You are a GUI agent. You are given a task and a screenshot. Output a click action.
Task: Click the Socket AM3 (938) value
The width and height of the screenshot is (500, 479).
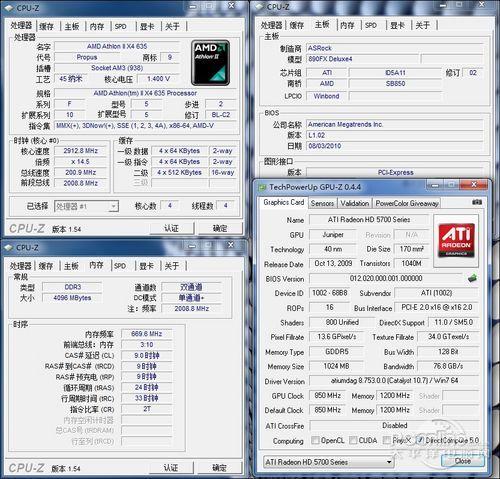click(x=117, y=68)
